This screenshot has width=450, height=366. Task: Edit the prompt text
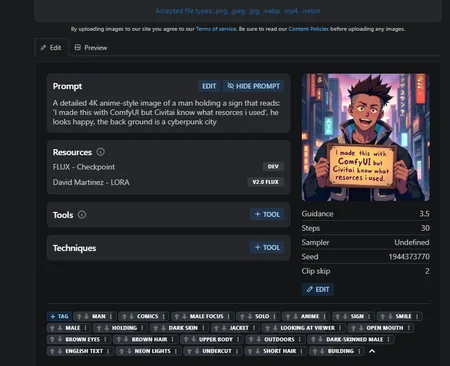click(x=209, y=86)
